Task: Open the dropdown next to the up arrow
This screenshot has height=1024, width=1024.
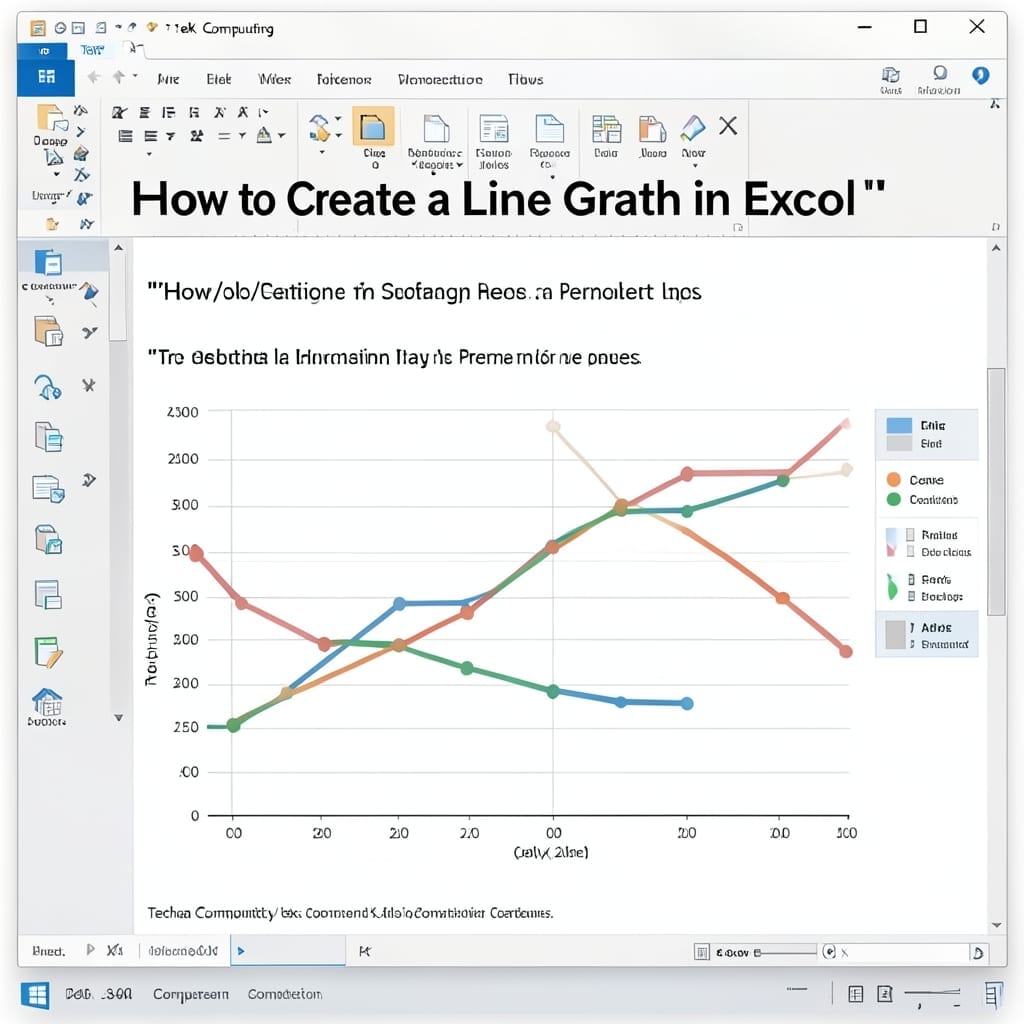Action: 135,76
